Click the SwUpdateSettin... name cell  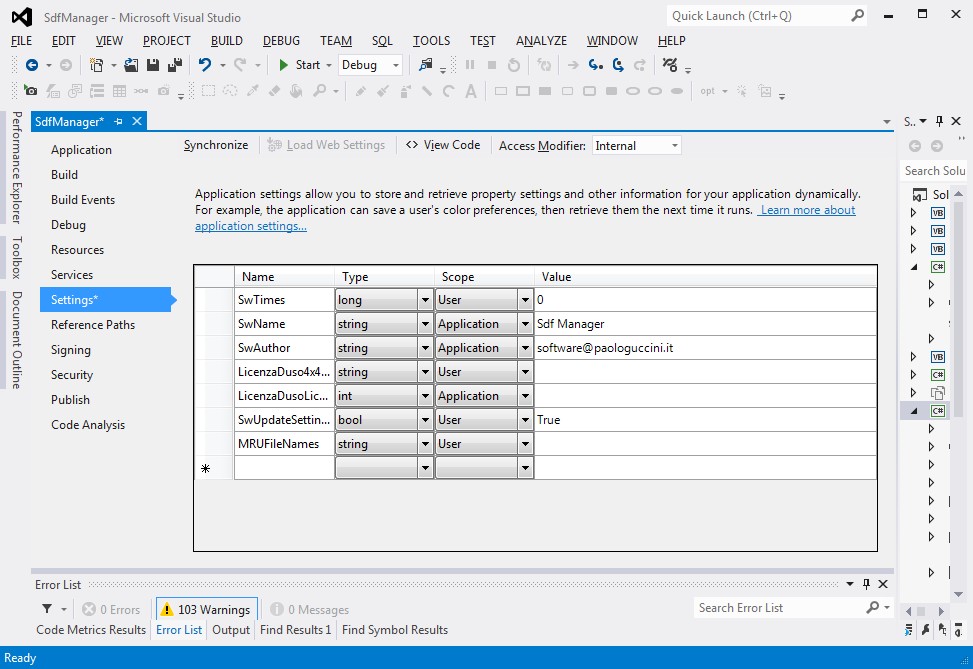click(x=284, y=420)
